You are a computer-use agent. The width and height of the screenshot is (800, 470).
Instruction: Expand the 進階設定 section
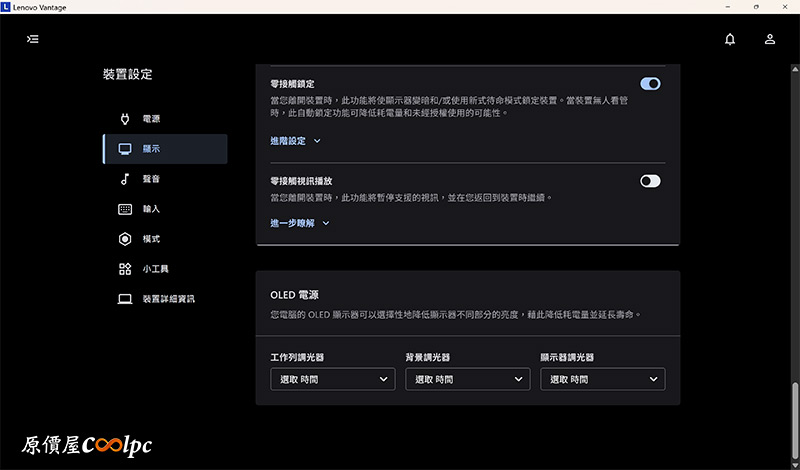[x=295, y=141]
